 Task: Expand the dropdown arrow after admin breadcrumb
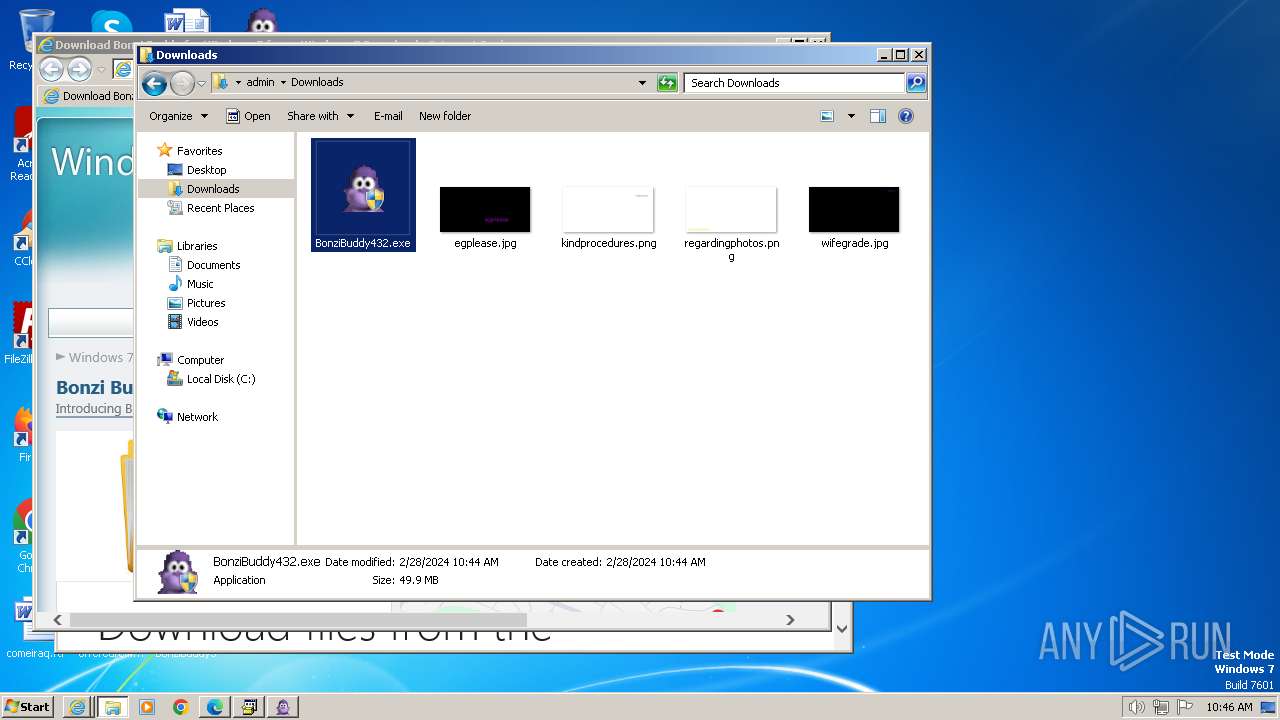click(283, 83)
